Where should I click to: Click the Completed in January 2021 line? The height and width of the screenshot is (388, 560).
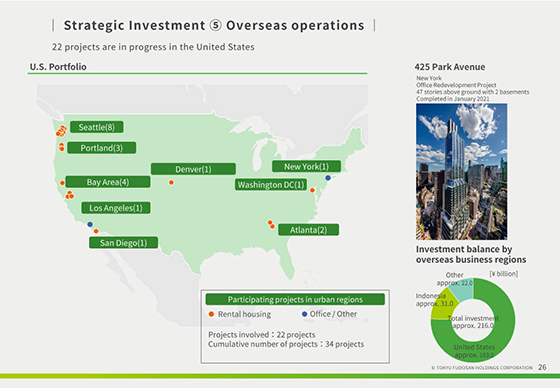(x=452, y=99)
